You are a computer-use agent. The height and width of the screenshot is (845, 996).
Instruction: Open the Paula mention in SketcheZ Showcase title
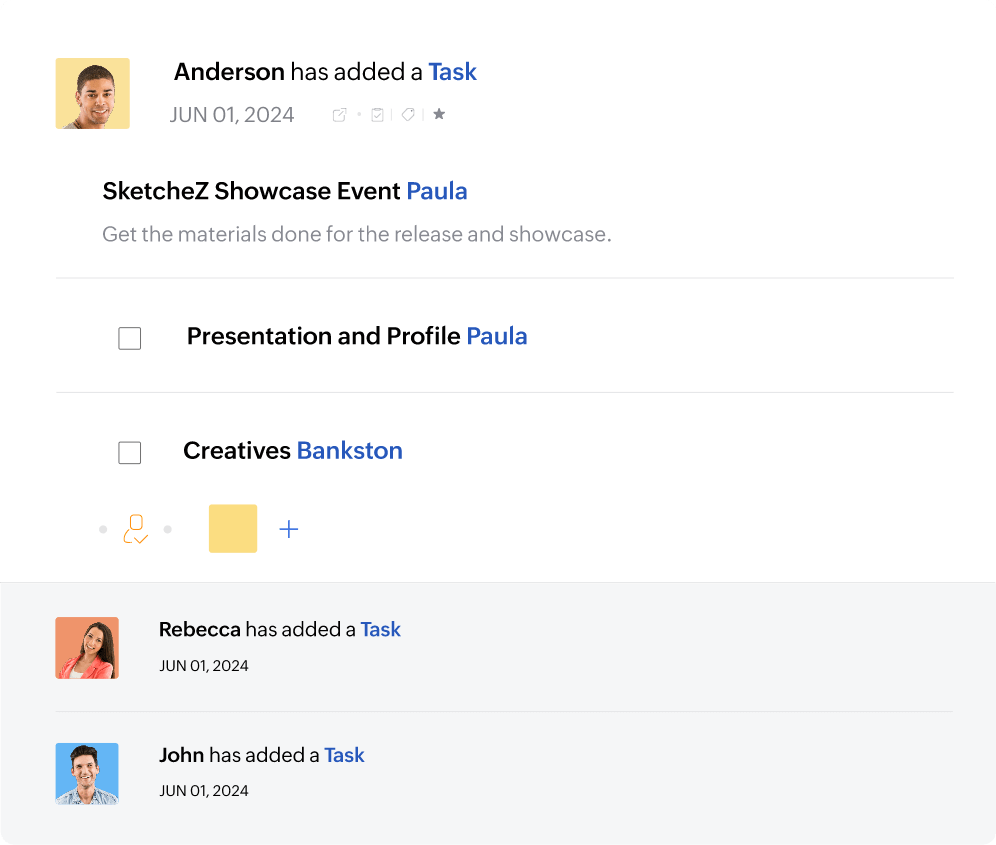437,191
